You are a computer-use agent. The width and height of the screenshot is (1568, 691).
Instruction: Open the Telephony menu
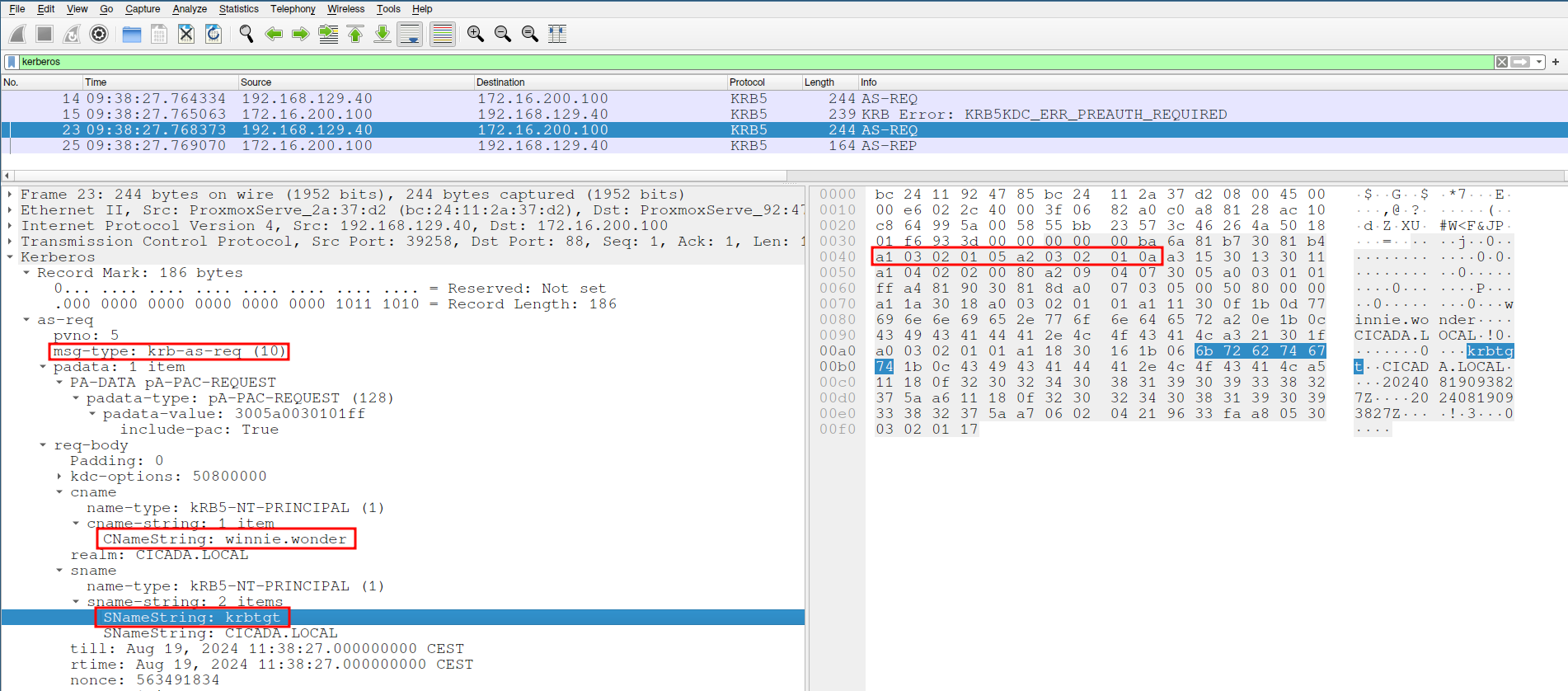[x=293, y=9]
